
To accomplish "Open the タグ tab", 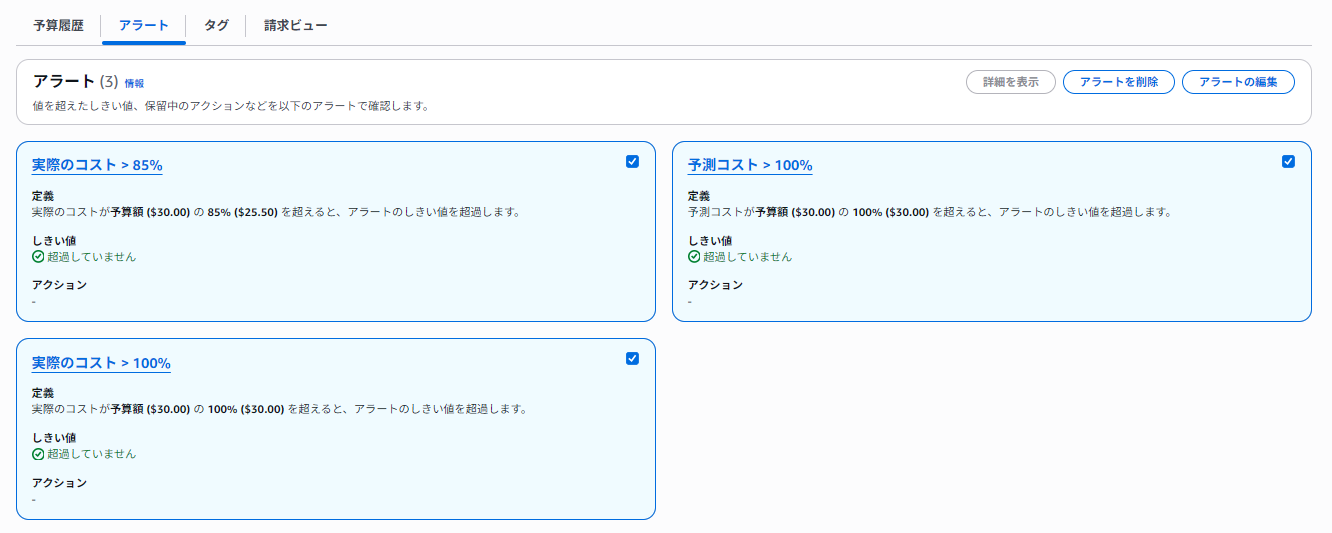I will coord(216,26).
